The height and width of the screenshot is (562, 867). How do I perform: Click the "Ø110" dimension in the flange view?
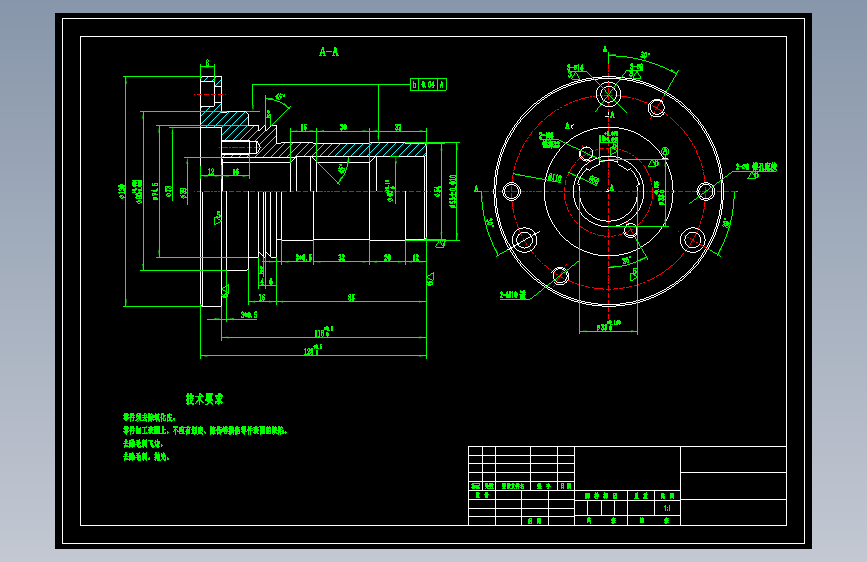(554, 178)
